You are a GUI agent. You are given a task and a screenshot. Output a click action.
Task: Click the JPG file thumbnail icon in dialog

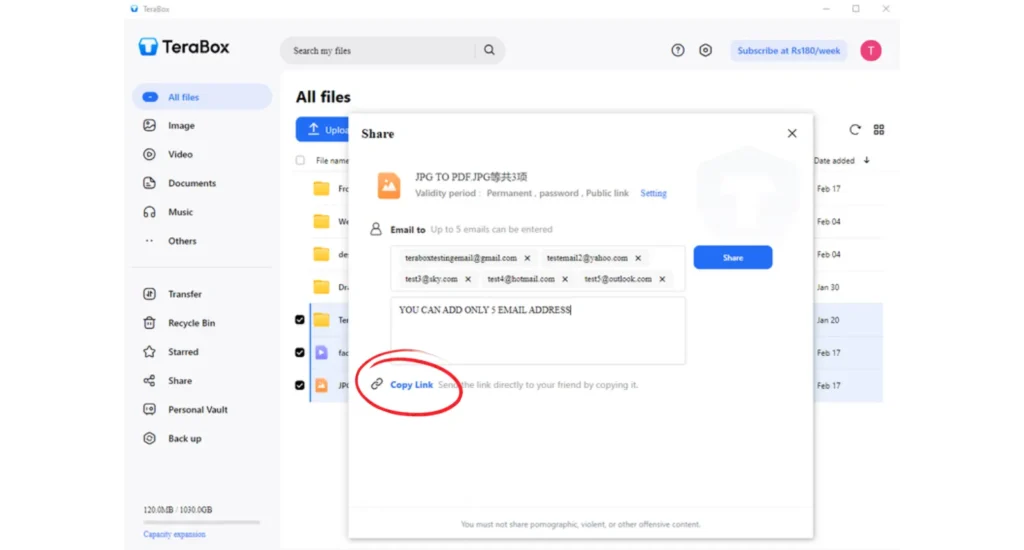click(389, 186)
